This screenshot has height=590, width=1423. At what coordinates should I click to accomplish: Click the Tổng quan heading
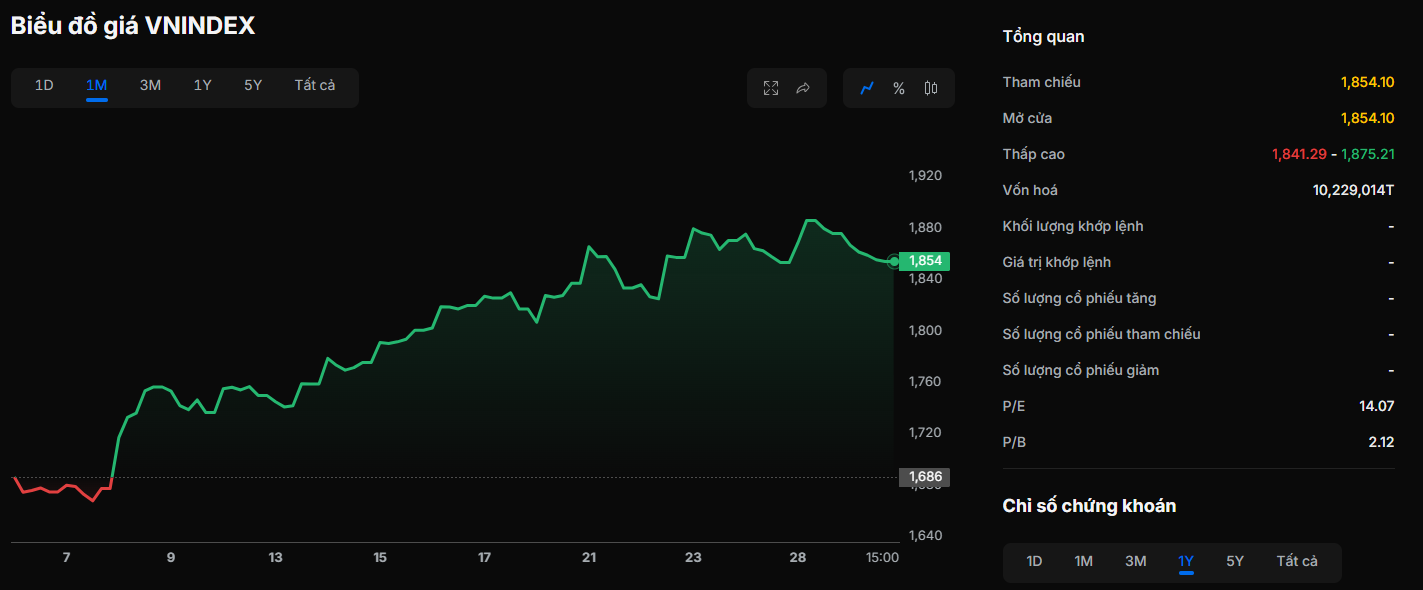pyautogui.click(x=1043, y=37)
